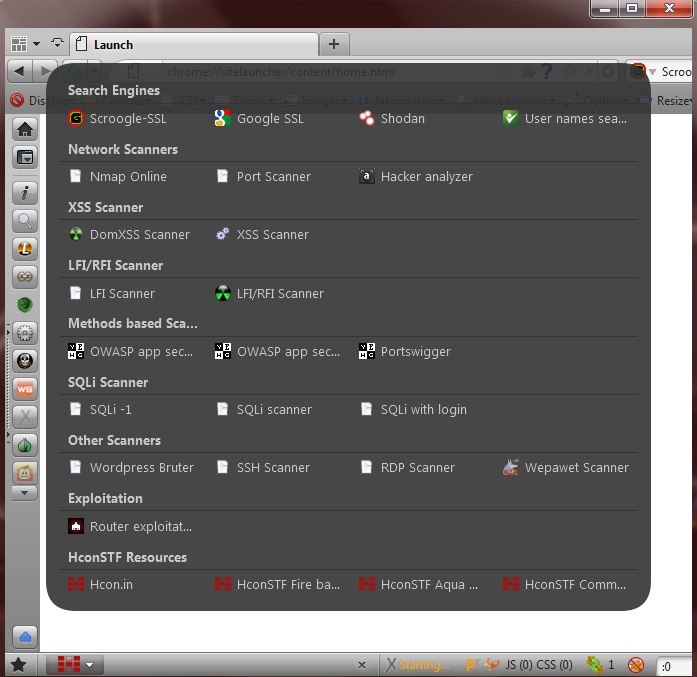Open SQLi scanner entry
697x677 pixels.
click(x=264, y=409)
